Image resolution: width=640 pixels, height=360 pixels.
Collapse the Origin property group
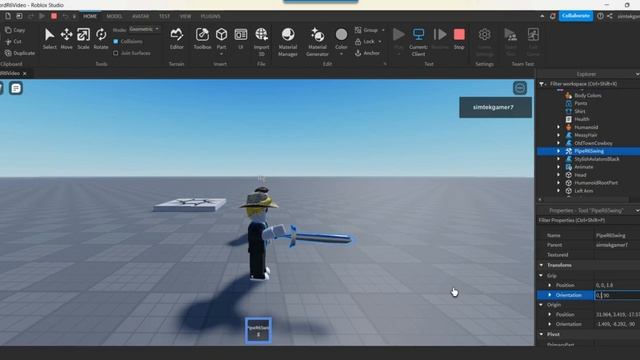tap(541, 305)
